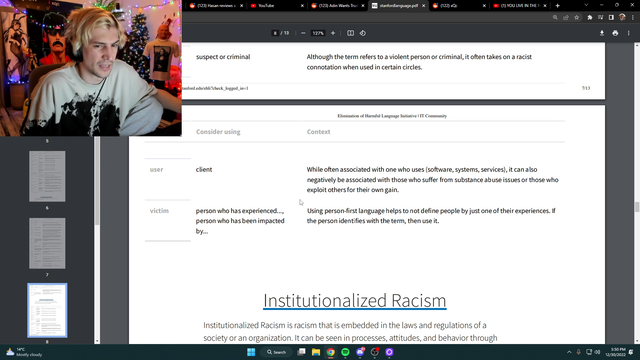Screen dimensions: 640x360
Task: Open the Chrome extensions puzzle icon
Action: (590, 18)
